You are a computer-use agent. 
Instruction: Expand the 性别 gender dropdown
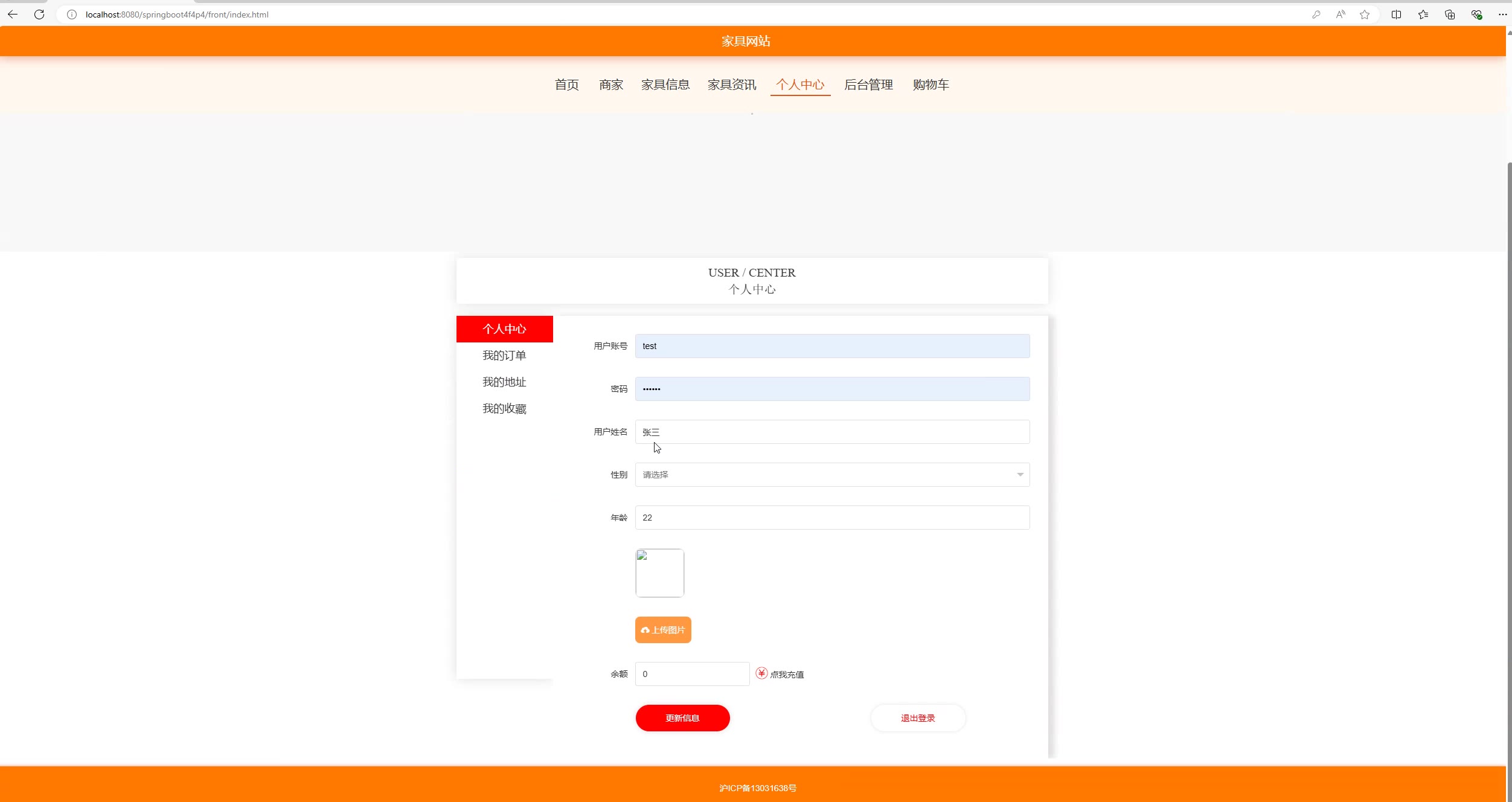click(832, 475)
